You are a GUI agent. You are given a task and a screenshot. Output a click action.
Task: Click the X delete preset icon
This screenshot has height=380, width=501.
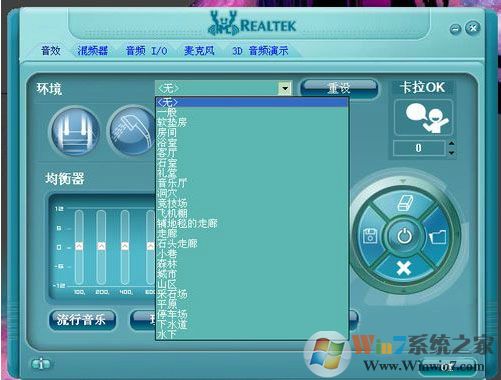click(x=404, y=268)
